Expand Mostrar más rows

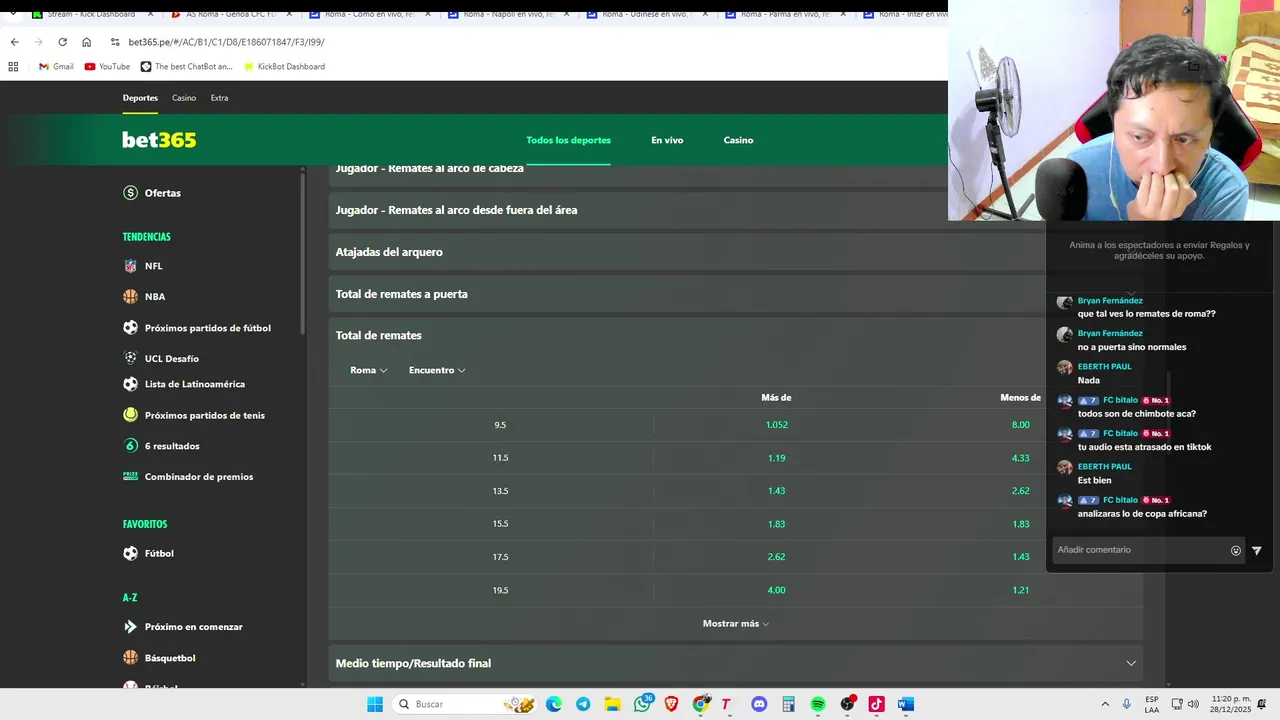pyautogui.click(x=736, y=623)
